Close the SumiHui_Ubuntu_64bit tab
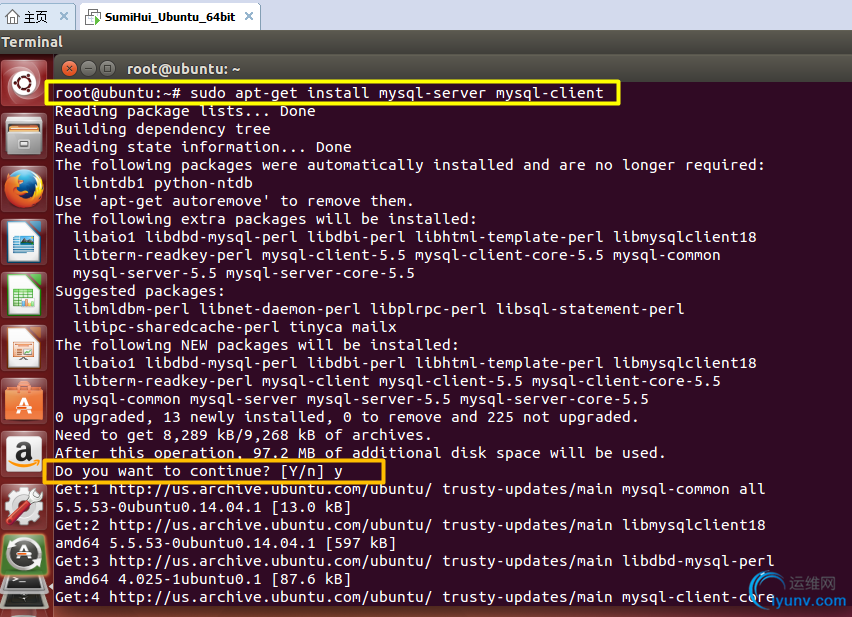This screenshot has height=617, width=852. tap(249, 16)
